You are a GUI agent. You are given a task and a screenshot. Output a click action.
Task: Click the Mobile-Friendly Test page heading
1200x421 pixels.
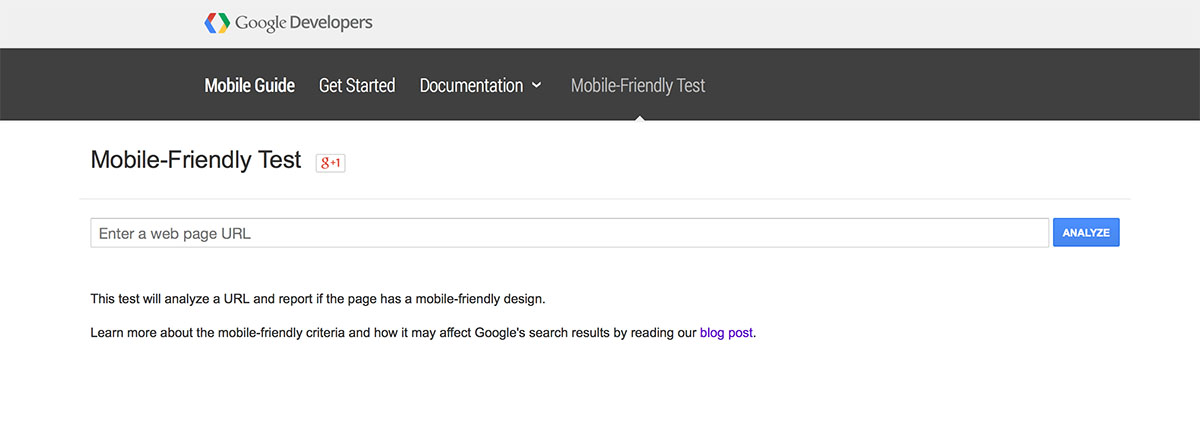196,160
